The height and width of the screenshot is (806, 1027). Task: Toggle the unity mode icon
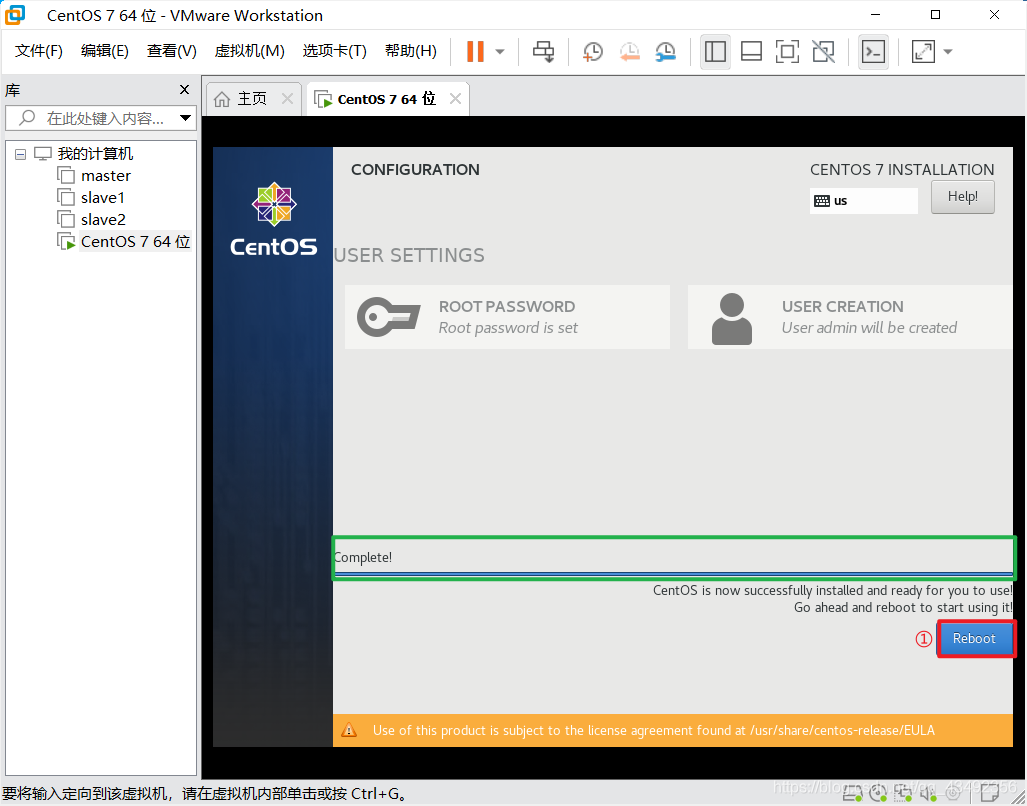823,52
